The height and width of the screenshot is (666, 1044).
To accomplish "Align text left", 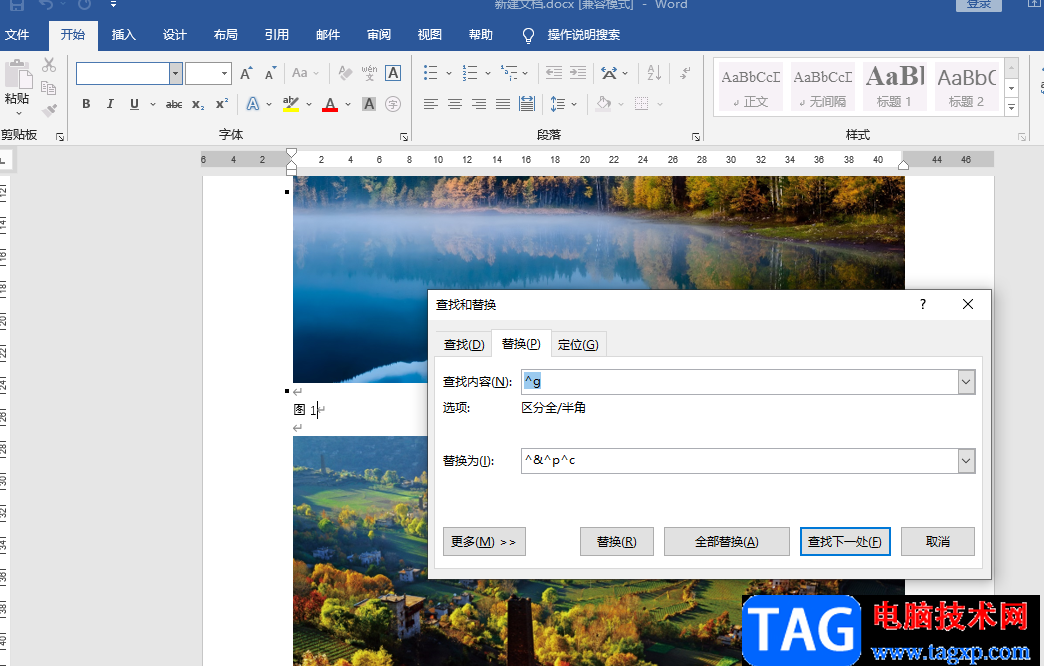I will click(x=431, y=104).
